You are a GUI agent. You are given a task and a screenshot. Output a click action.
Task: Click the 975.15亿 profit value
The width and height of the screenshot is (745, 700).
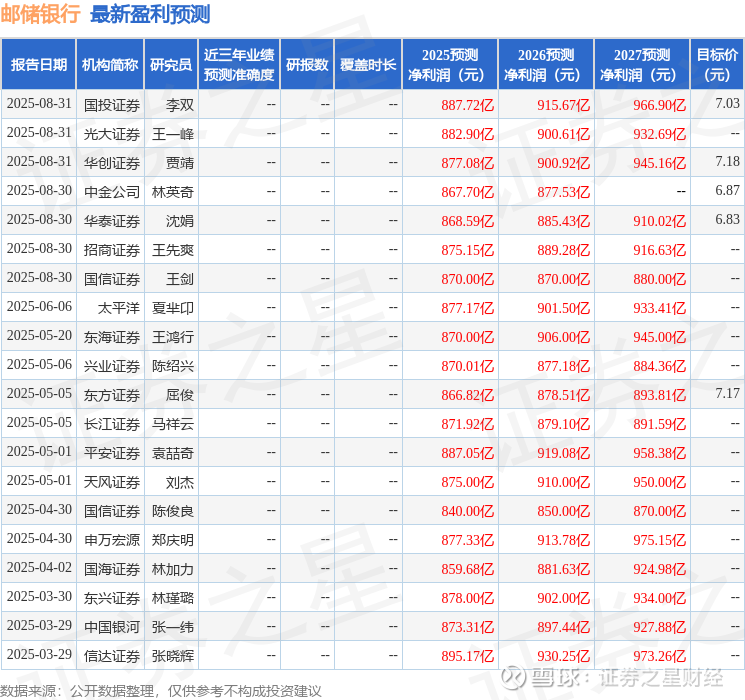click(x=659, y=540)
